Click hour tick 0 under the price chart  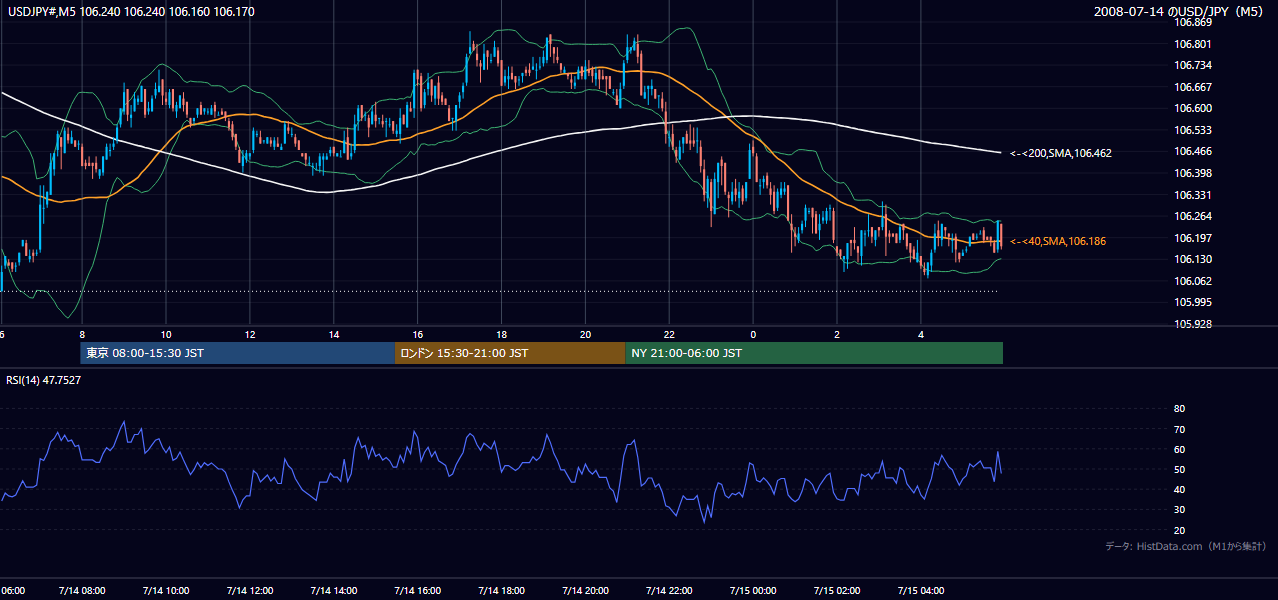coord(754,335)
